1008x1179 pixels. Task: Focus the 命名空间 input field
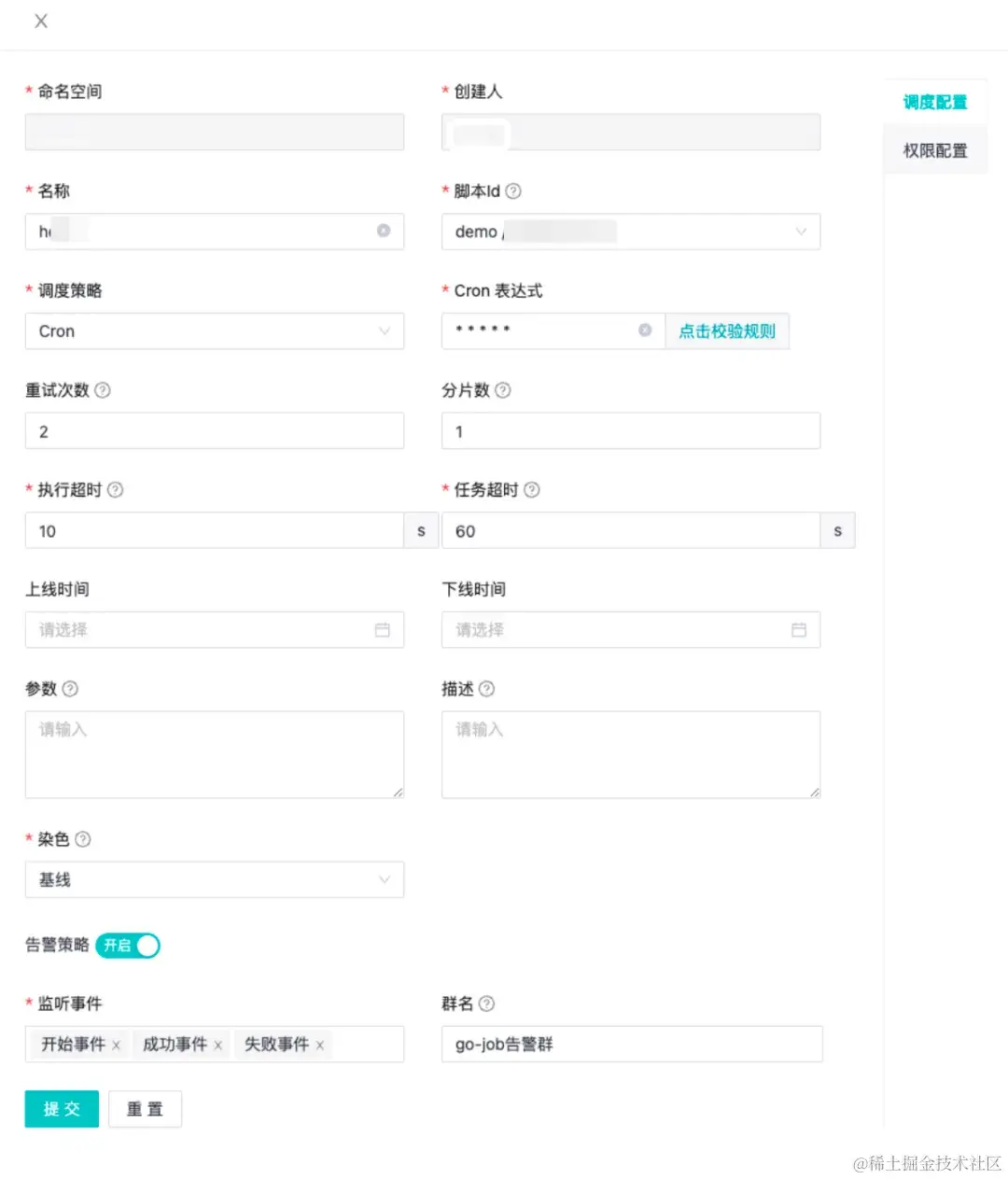click(215, 133)
